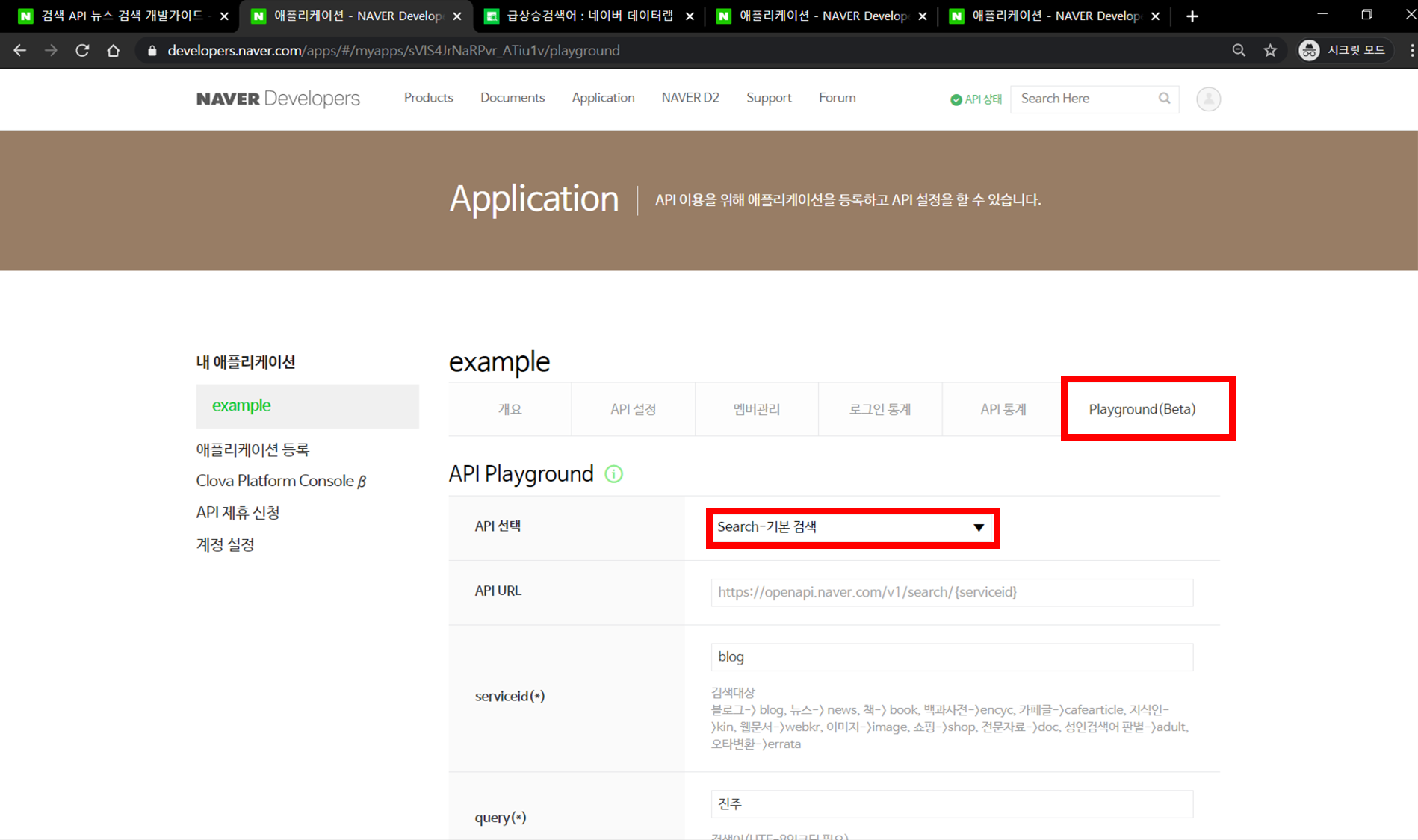
Task: Switch to the Playground(Beta) tab
Action: point(1142,409)
